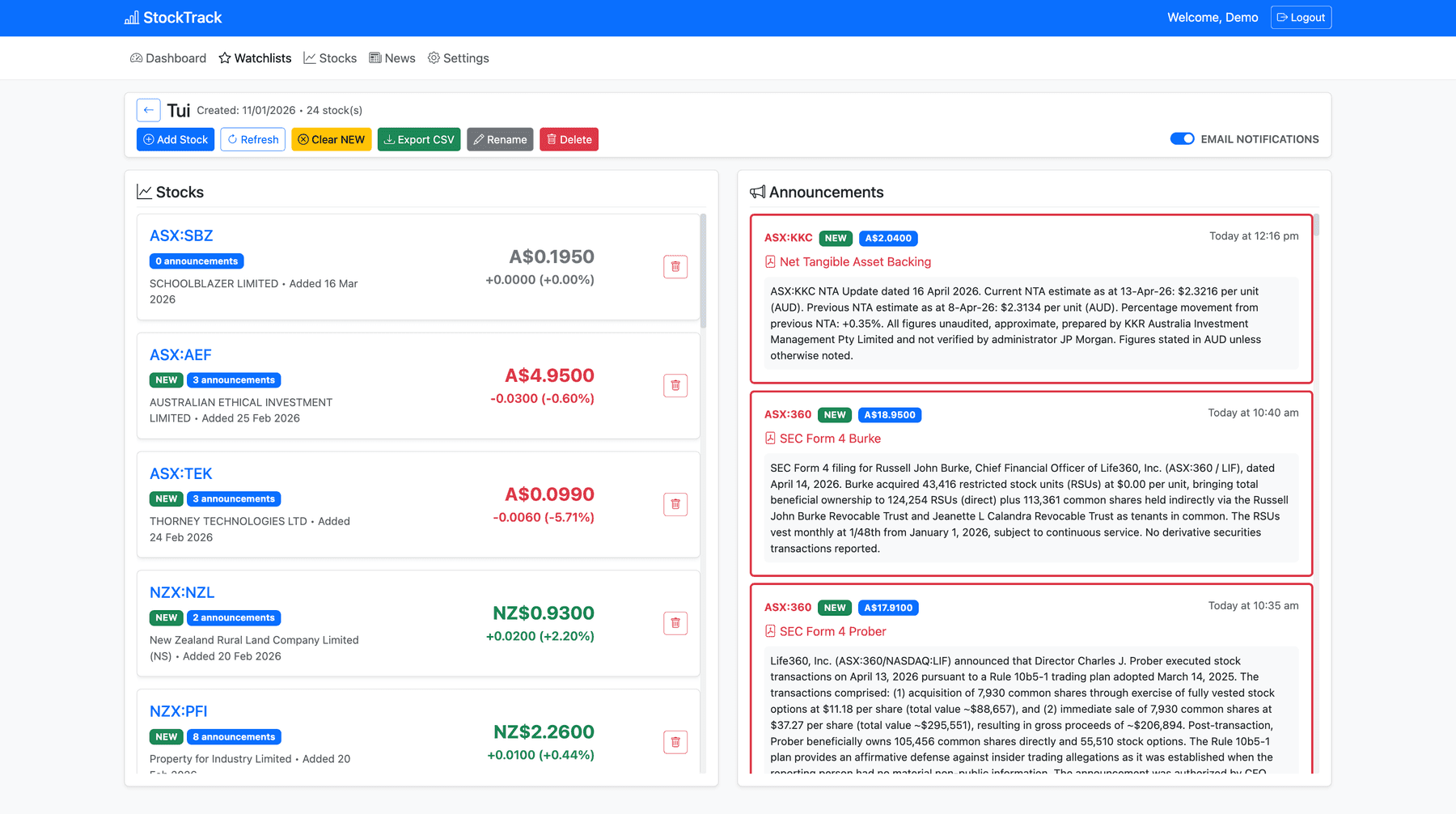Image resolution: width=1456 pixels, height=814 pixels.
Task: Click ASX:360 ticker on the 10:35 am announcement
Action: 788,607
